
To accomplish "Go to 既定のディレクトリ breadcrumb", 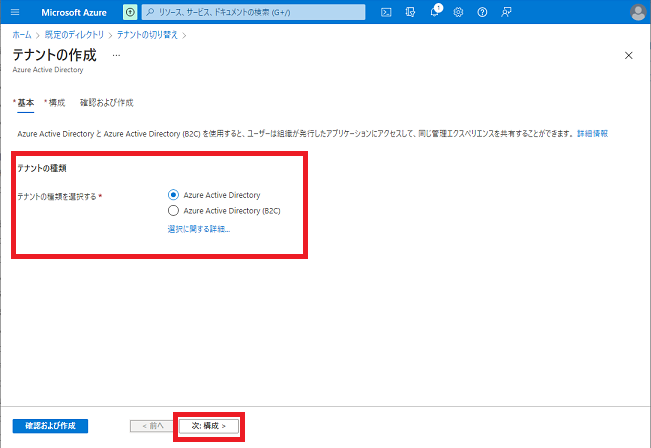I will (74, 35).
